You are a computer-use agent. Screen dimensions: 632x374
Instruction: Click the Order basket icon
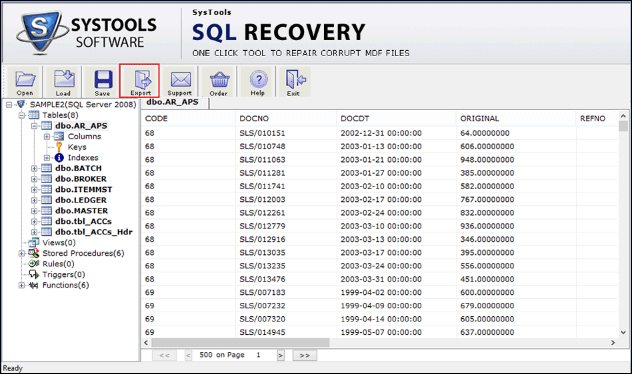[219, 81]
